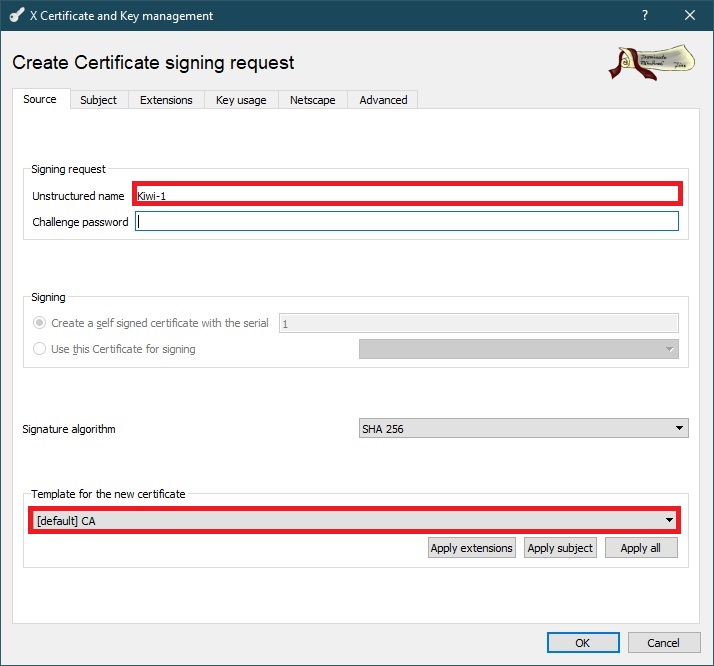Select self signed certificate radio option
This screenshot has height=666, width=714.
[x=40, y=323]
